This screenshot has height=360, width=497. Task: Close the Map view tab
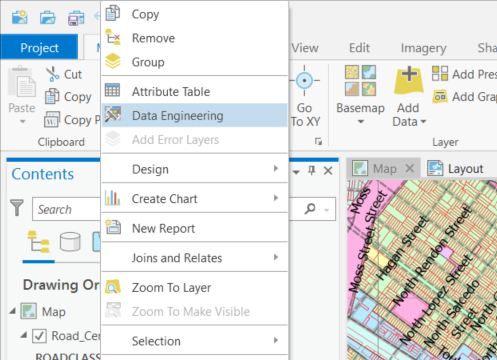[410, 168]
